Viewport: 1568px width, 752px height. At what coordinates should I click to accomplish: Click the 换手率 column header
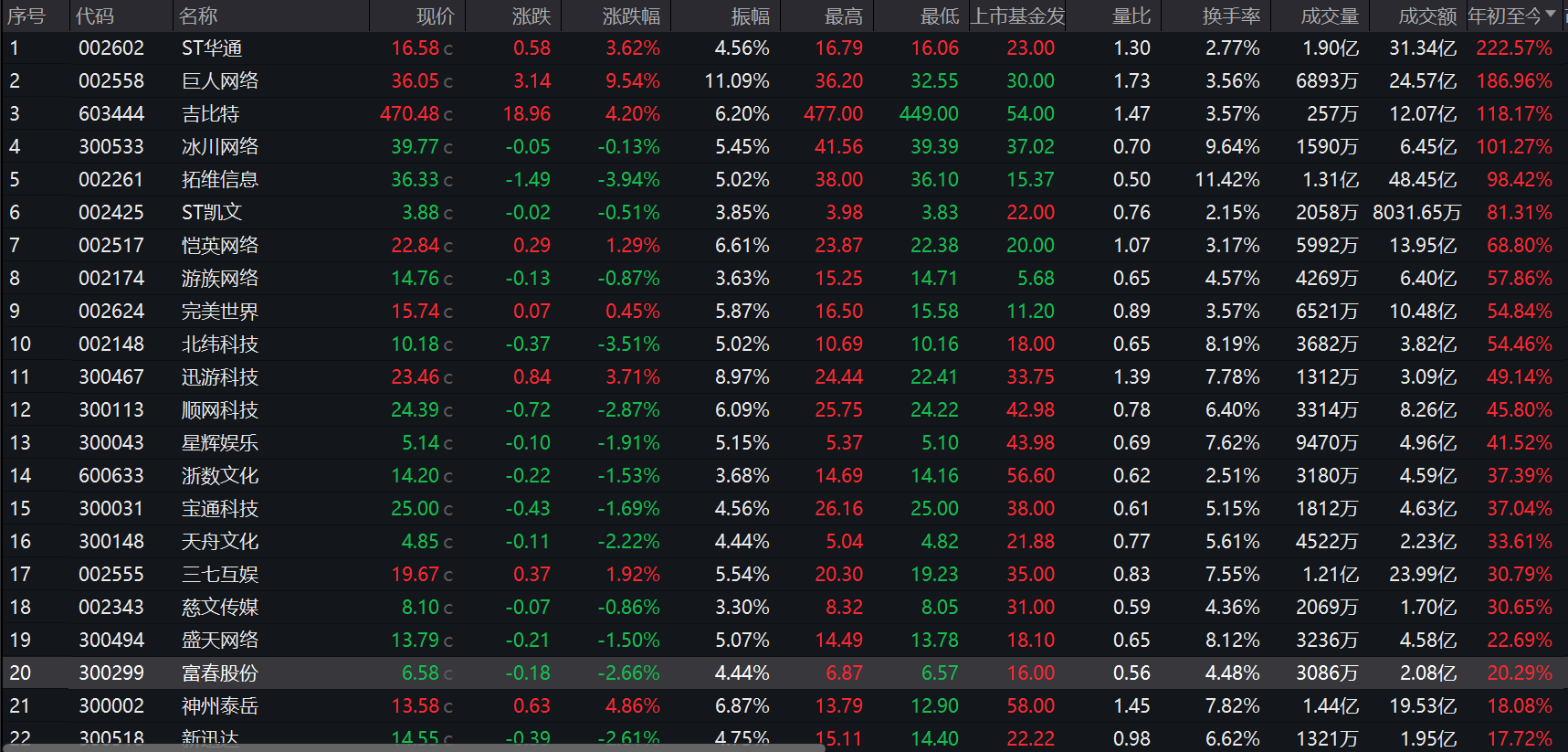[1231, 16]
